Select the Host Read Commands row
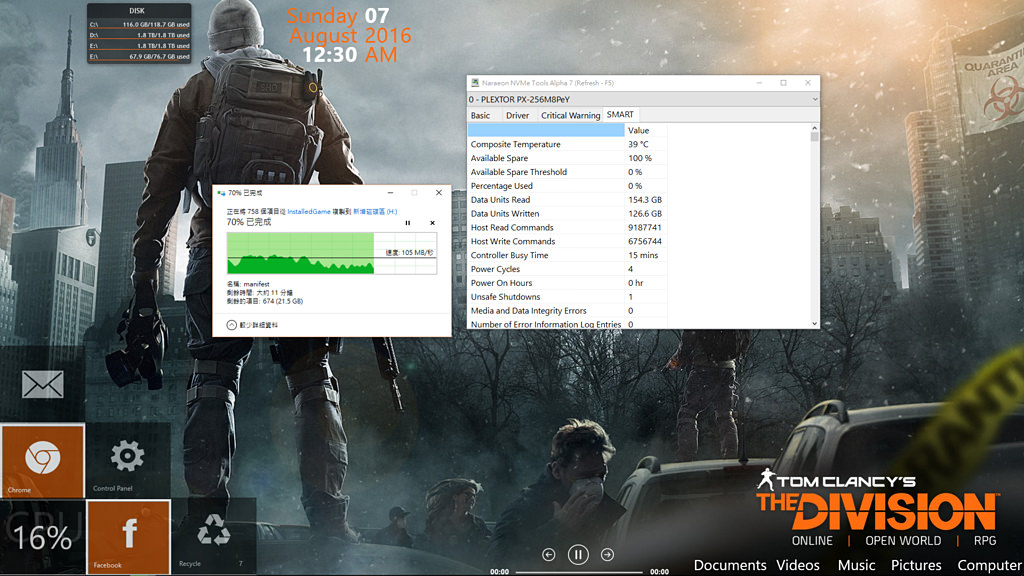 coord(567,227)
